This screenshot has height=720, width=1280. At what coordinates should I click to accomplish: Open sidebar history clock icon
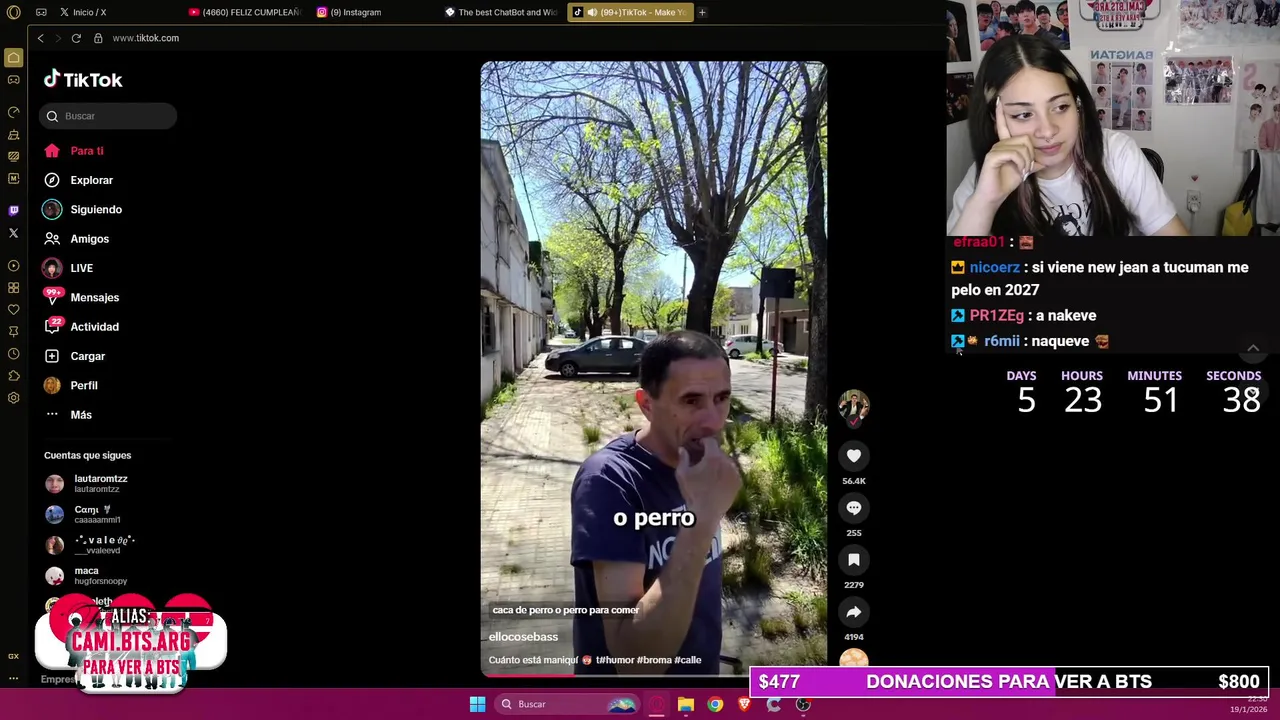coord(13,354)
